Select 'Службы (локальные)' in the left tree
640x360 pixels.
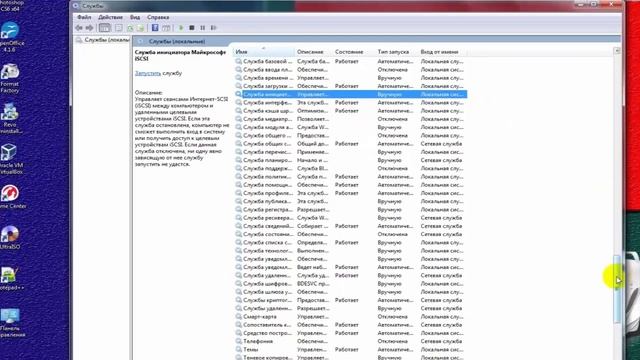(x=103, y=40)
